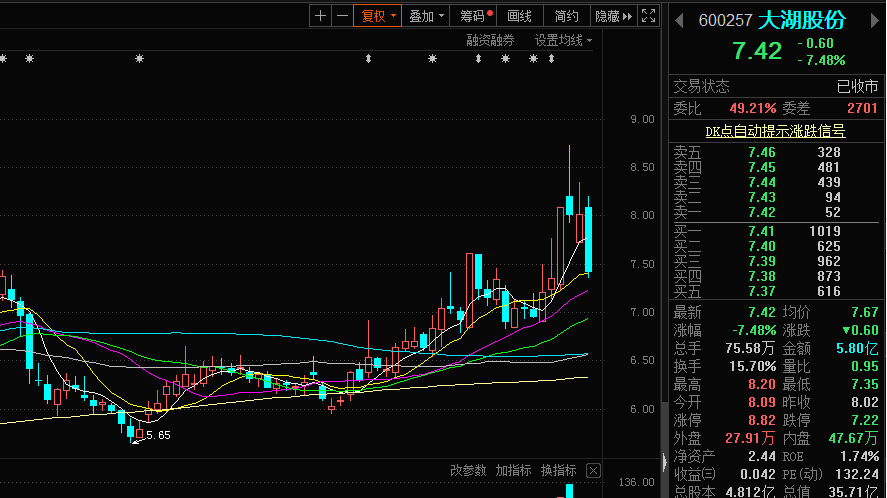Click 改参数 to modify indicator parameters
The image size is (887, 498).
pos(467,470)
